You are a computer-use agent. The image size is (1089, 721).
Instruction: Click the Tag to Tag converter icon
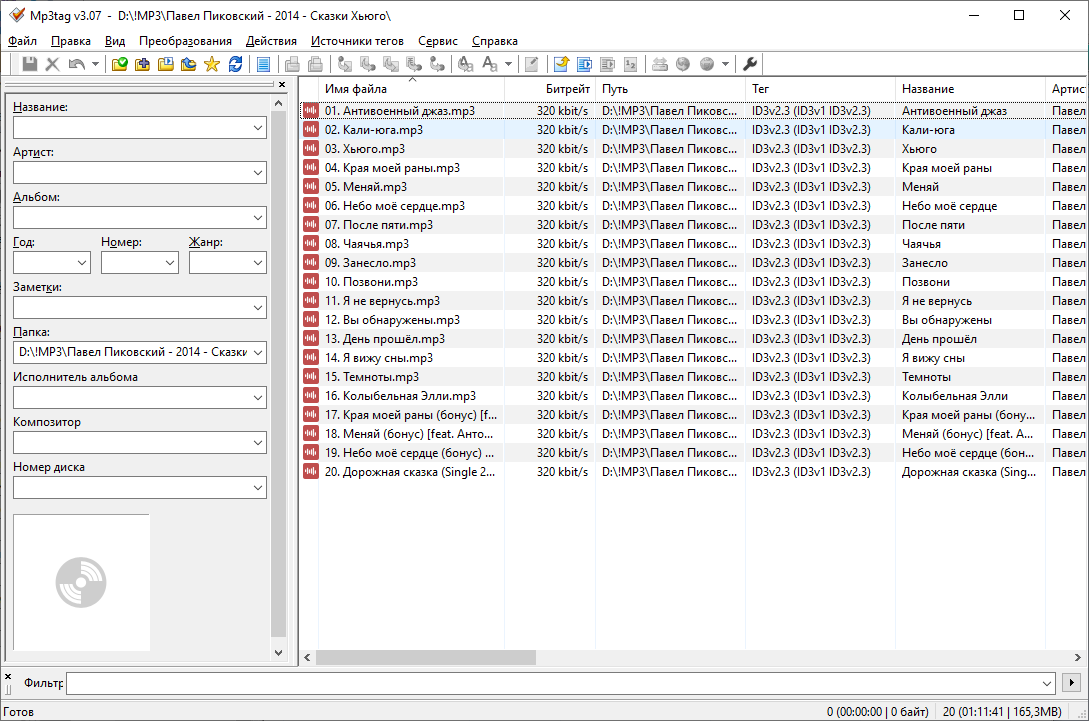coord(437,64)
